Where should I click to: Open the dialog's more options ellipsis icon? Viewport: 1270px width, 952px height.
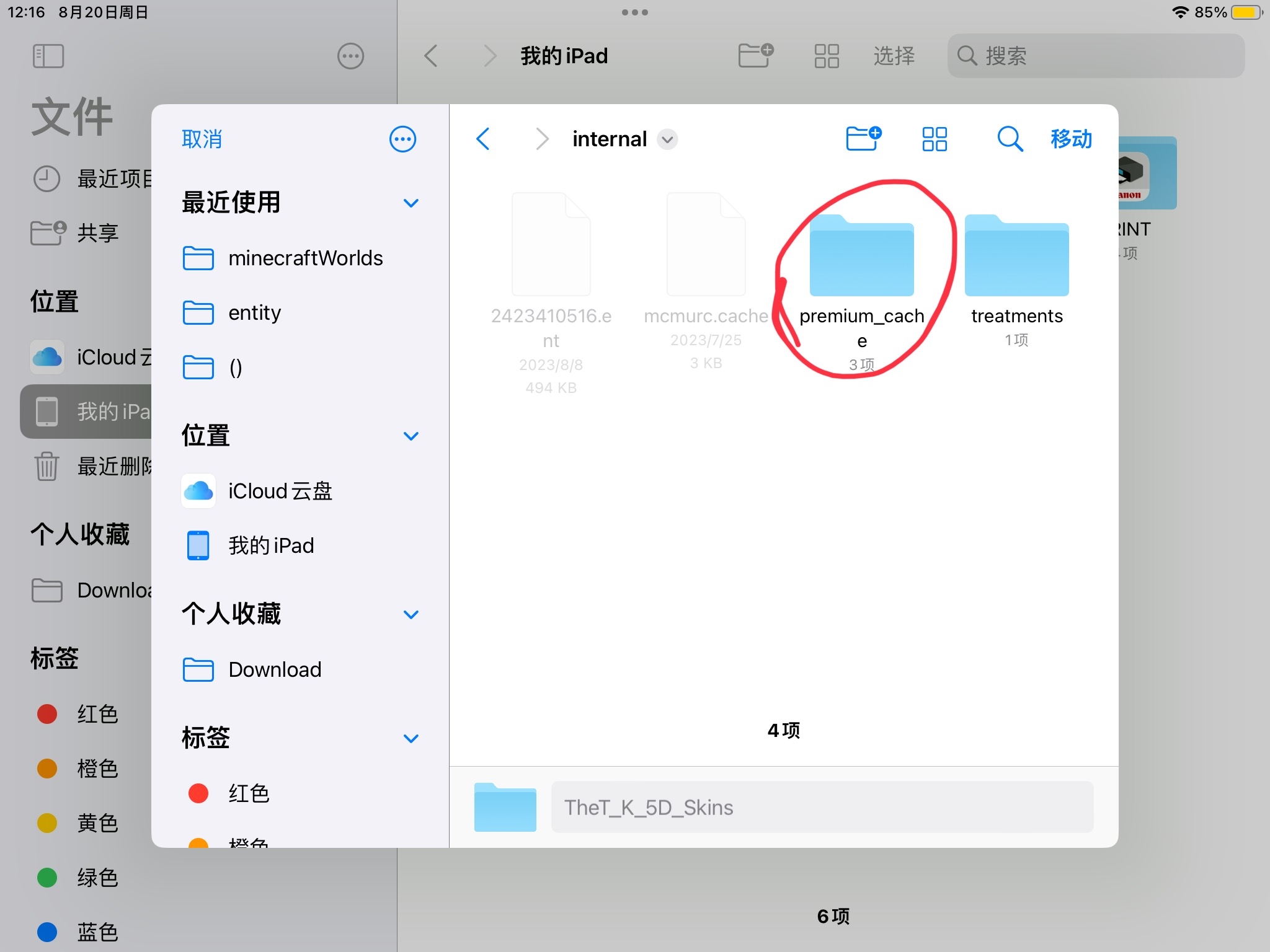402,139
